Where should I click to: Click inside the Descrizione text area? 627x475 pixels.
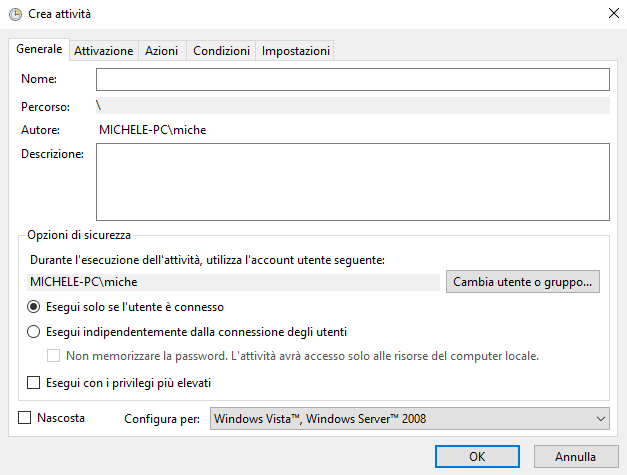coord(353,182)
